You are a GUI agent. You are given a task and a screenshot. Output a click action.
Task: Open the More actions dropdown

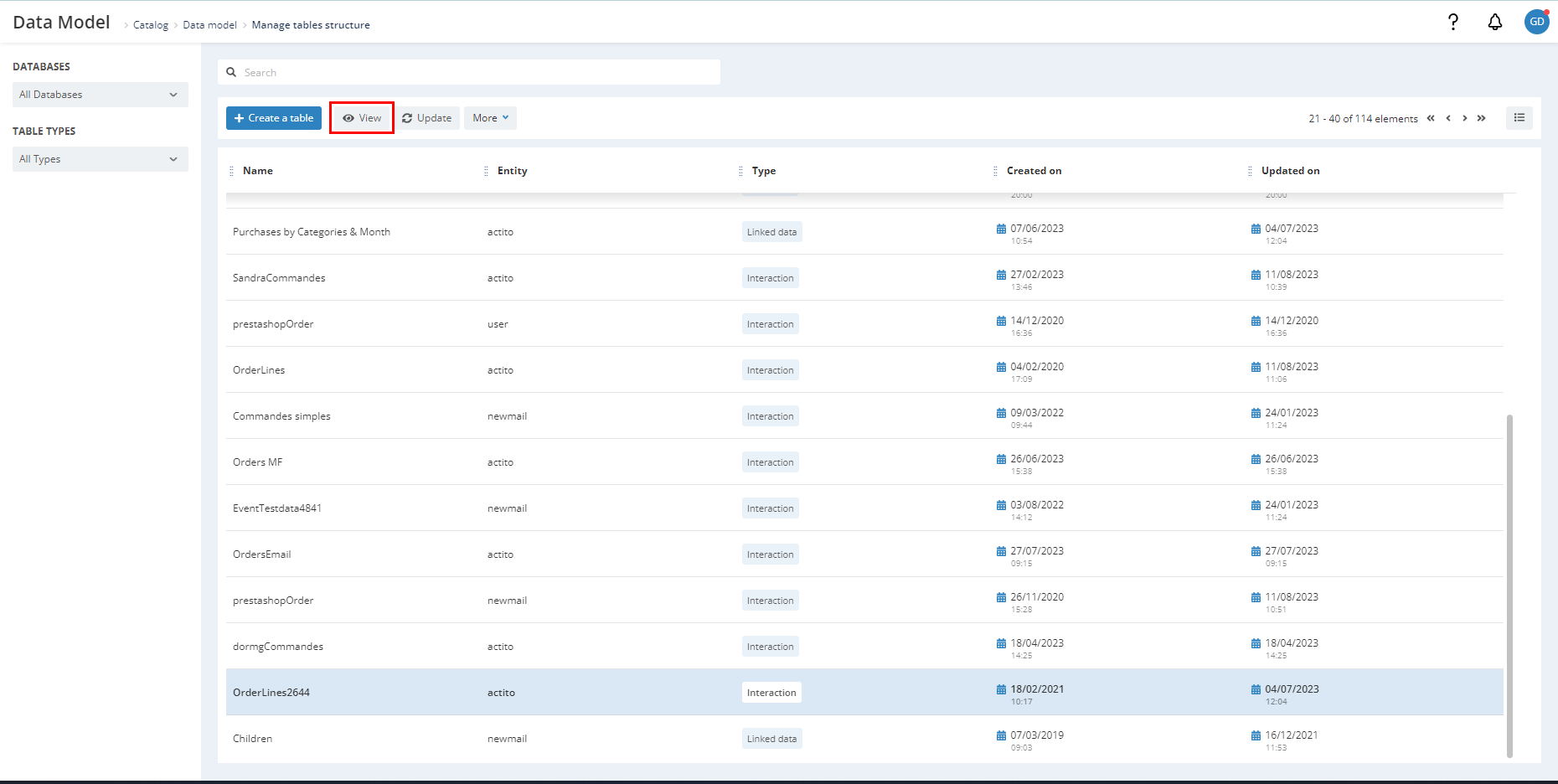pos(490,118)
